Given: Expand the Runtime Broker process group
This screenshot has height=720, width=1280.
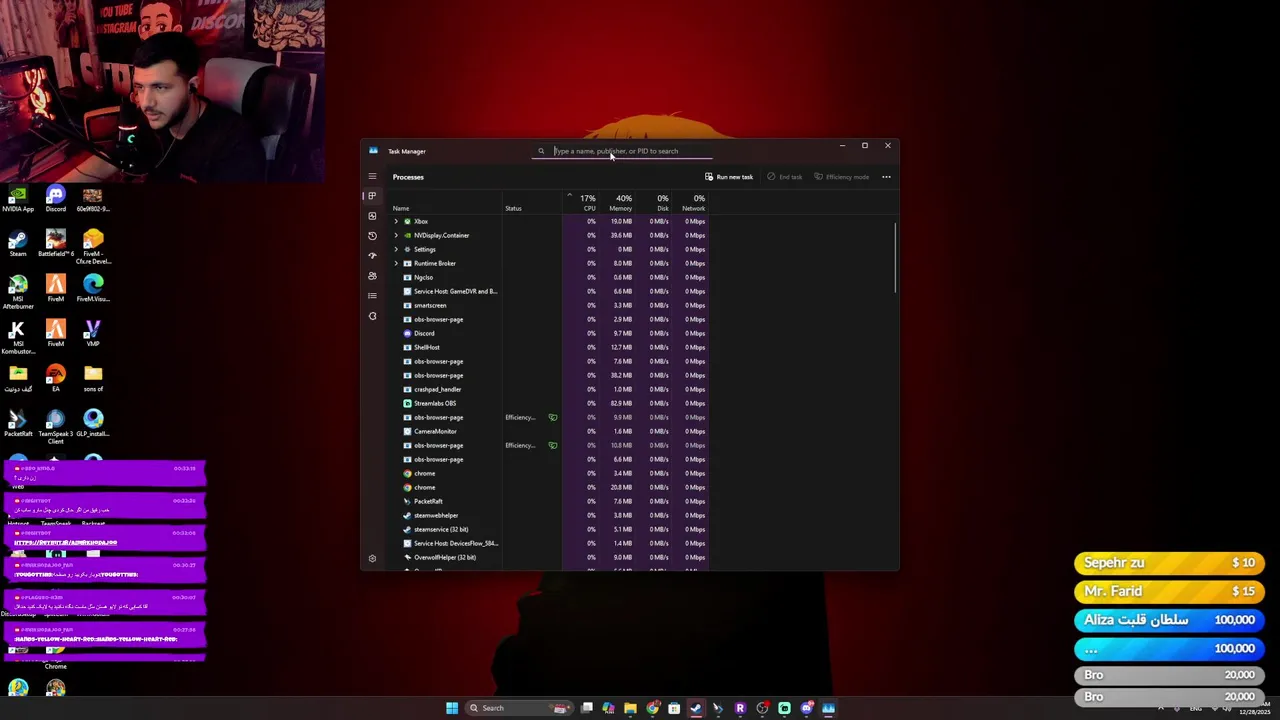Looking at the screenshot, I should click(396, 263).
